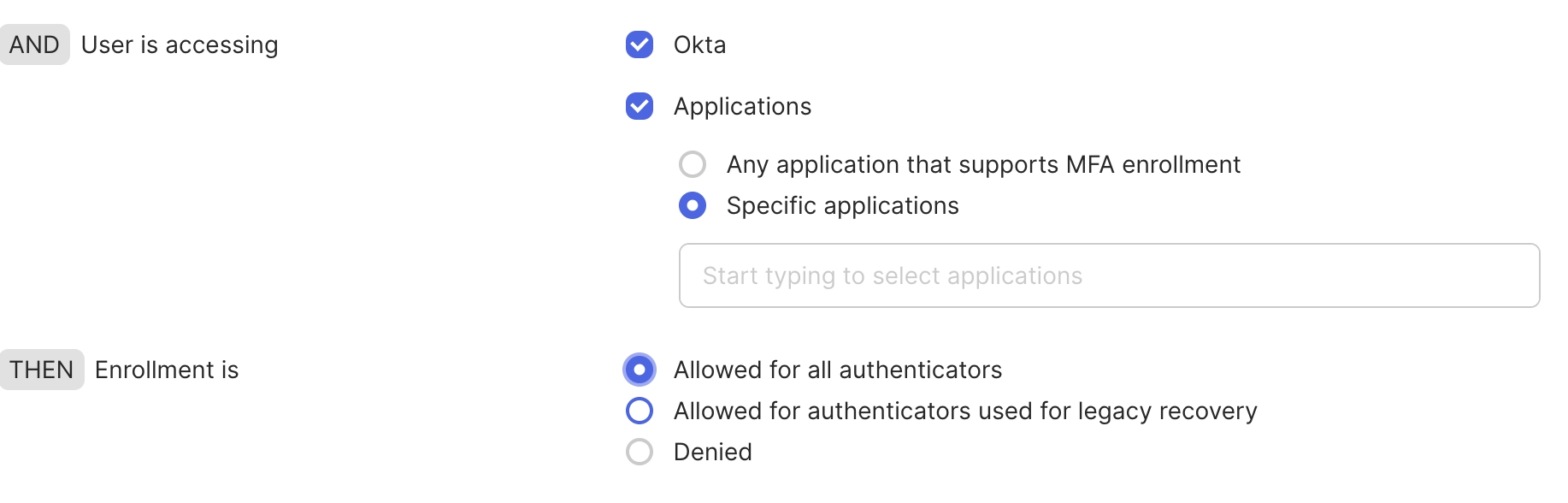This screenshot has width=1568, height=503.
Task: Click the 'Allowed for all authenticators' label text
Action: (x=838, y=370)
